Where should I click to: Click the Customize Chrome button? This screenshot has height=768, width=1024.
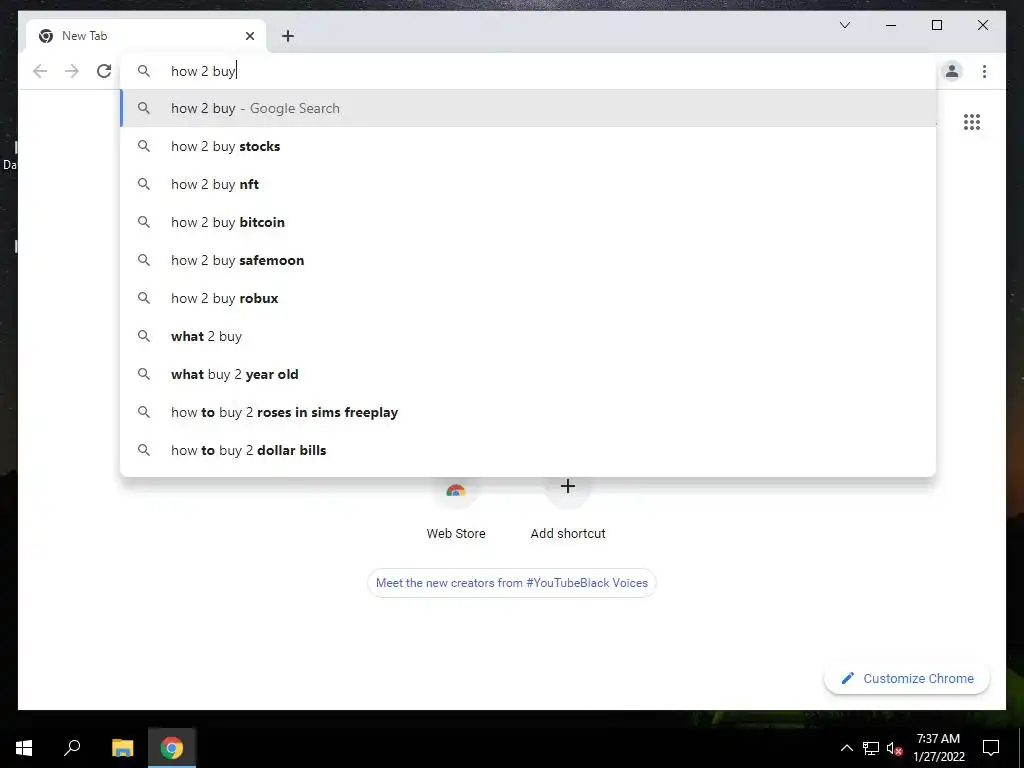pyautogui.click(x=907, y=679)
